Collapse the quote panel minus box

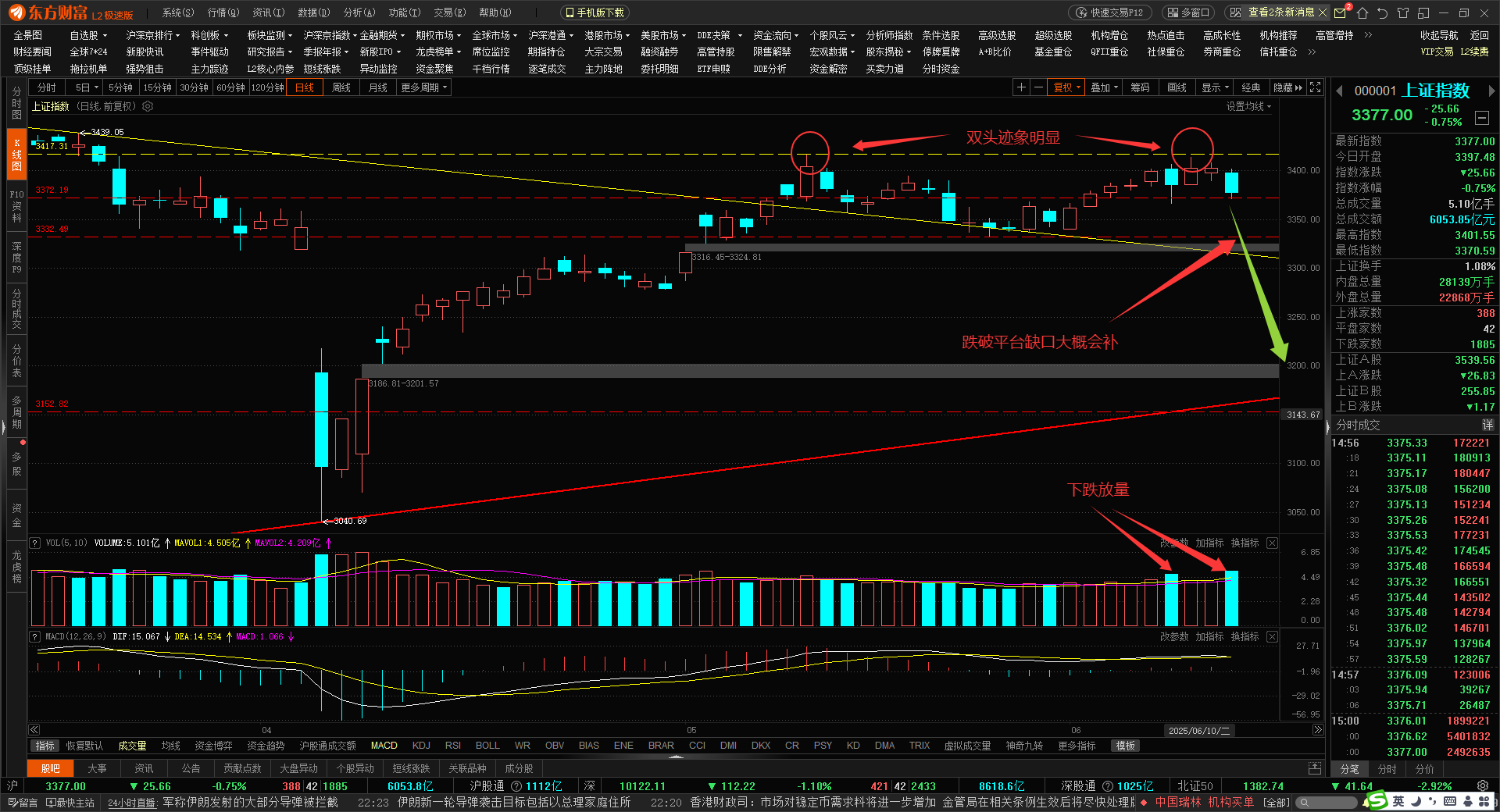coord(1482,118)
